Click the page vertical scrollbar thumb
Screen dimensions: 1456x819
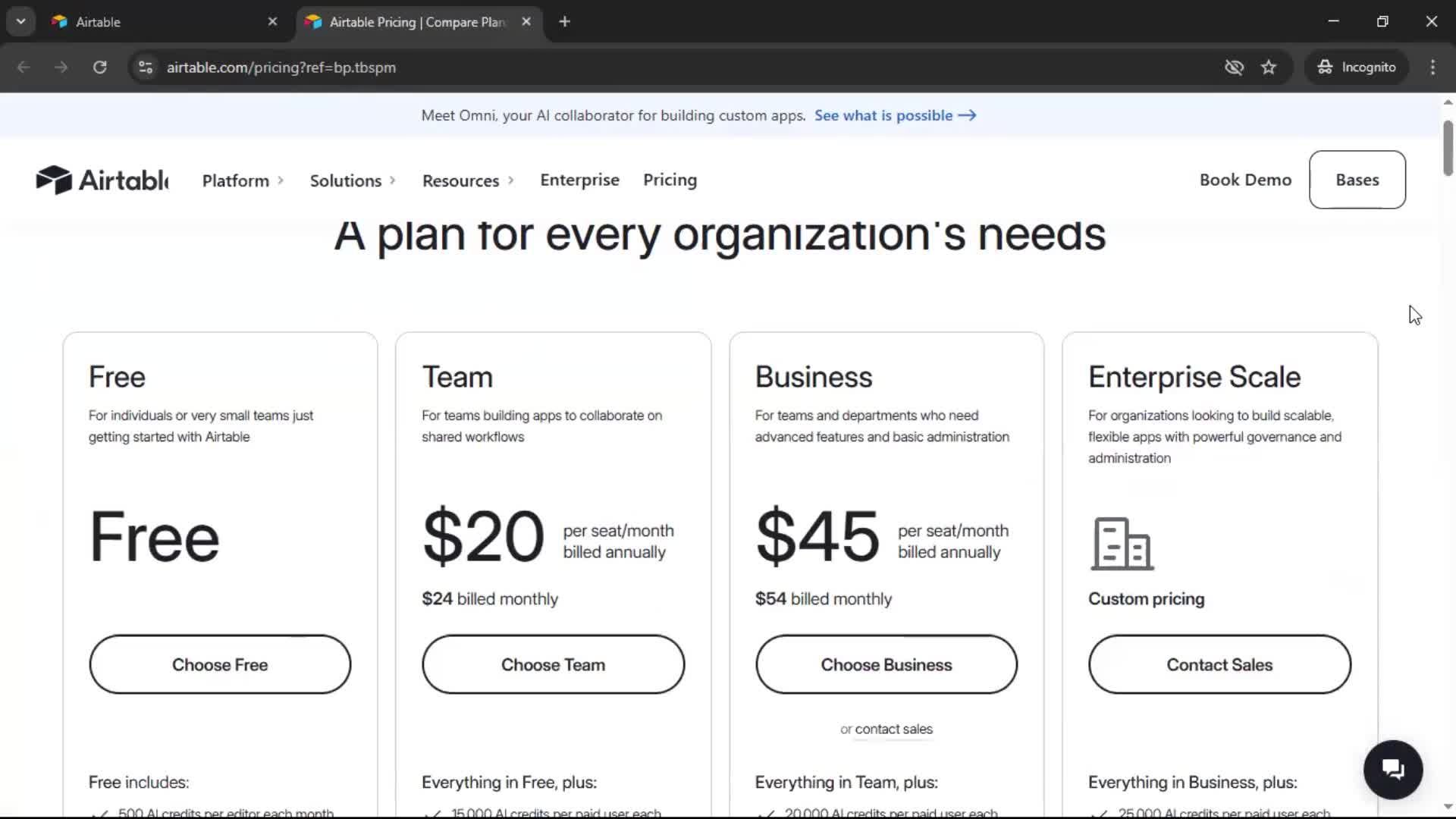pos(1448,148)
